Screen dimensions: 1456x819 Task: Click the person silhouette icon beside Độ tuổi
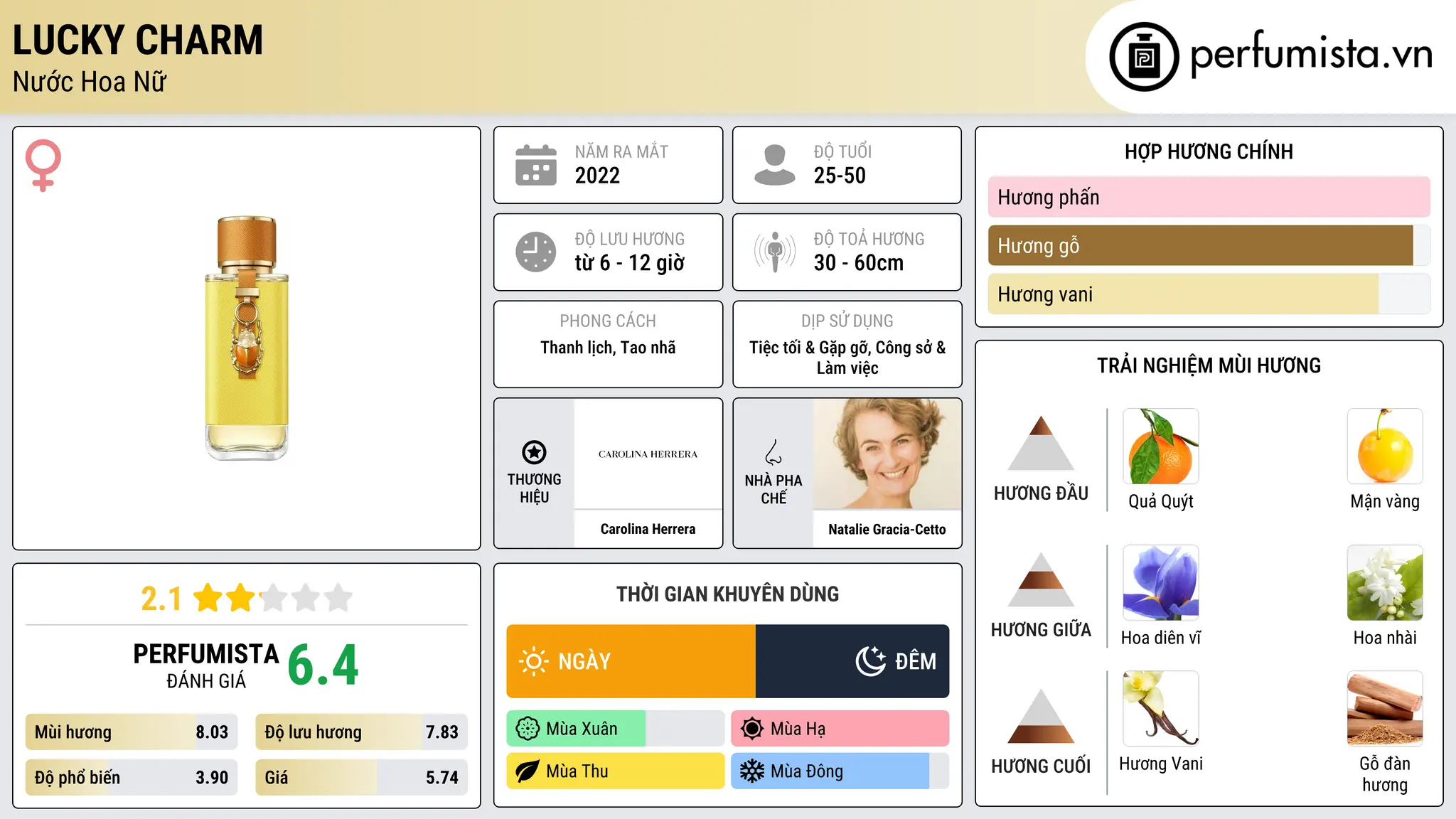[774, 165]
